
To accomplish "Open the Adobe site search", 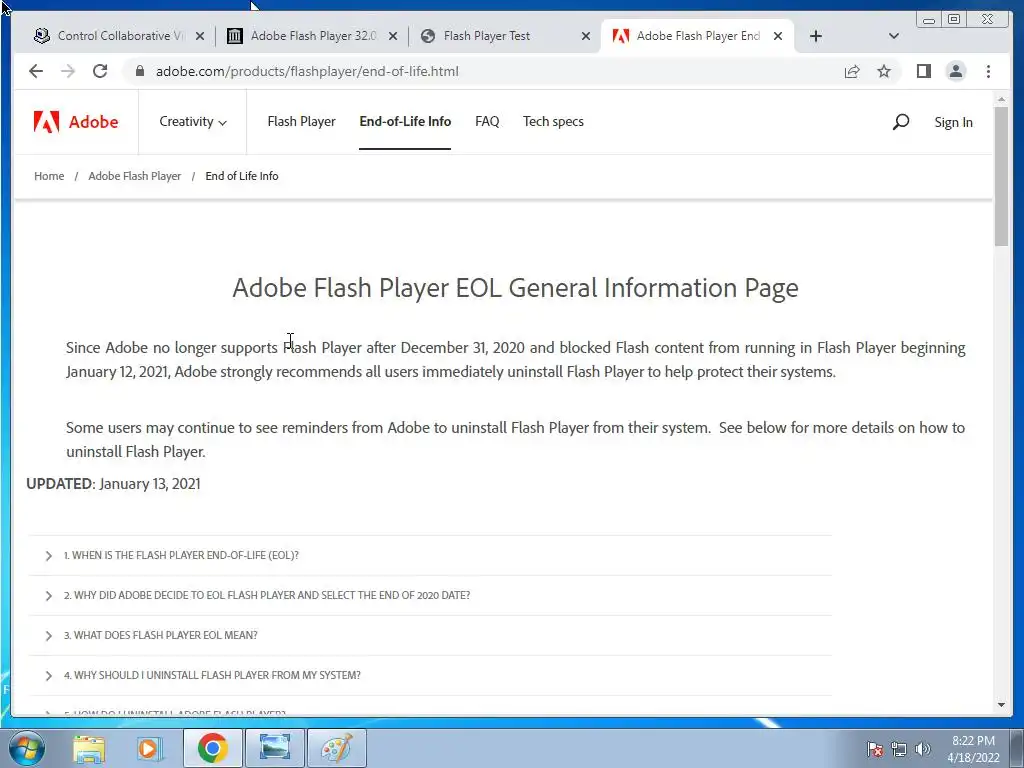I will pyautogui.click(x=901, y=121).
